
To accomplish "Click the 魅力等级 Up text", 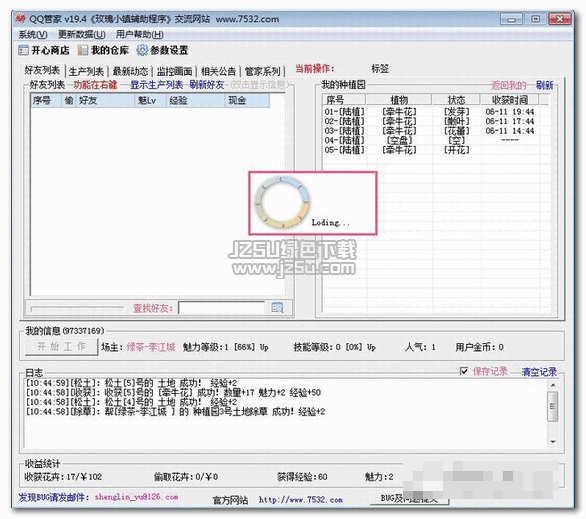I will point(264,347).
